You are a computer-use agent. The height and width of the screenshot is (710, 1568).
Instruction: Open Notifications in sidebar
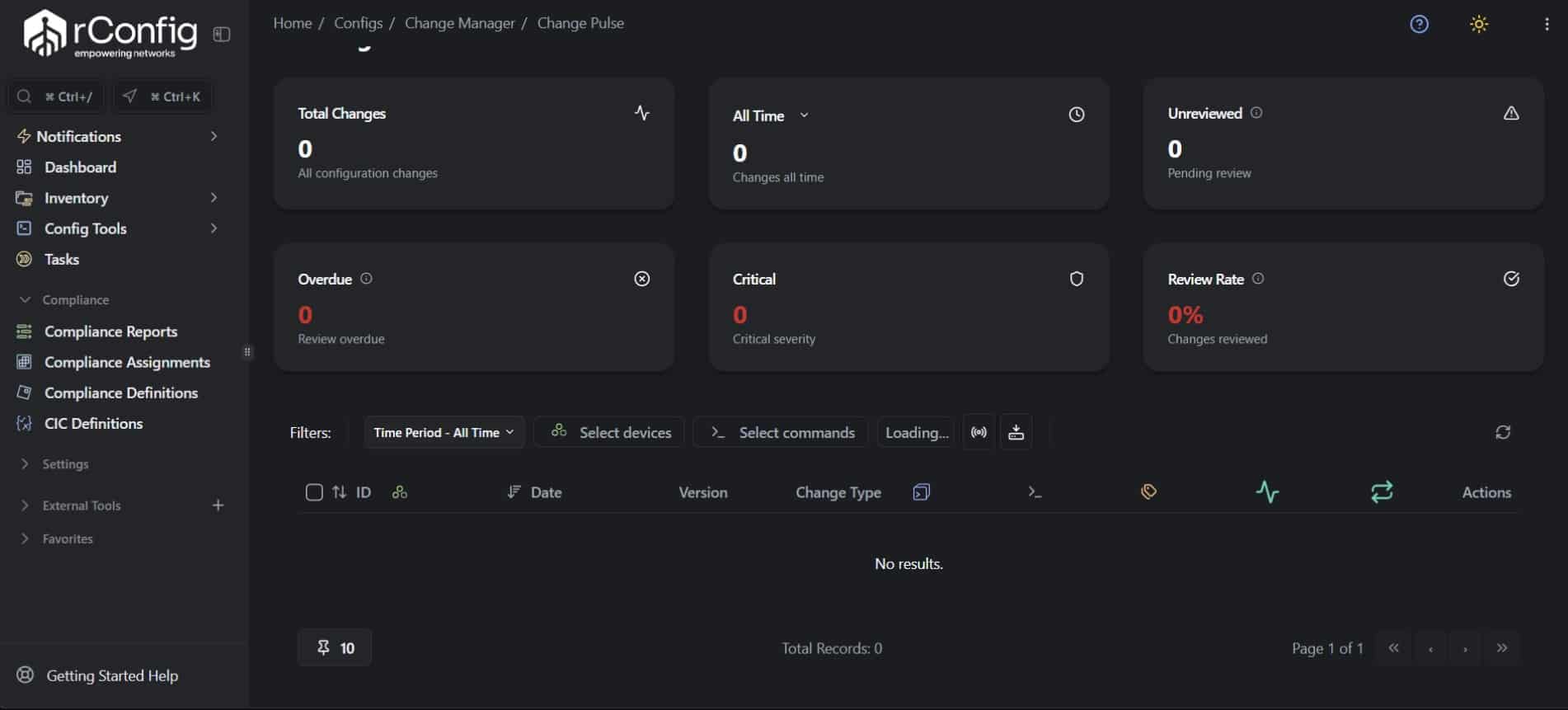pos(78,136)
